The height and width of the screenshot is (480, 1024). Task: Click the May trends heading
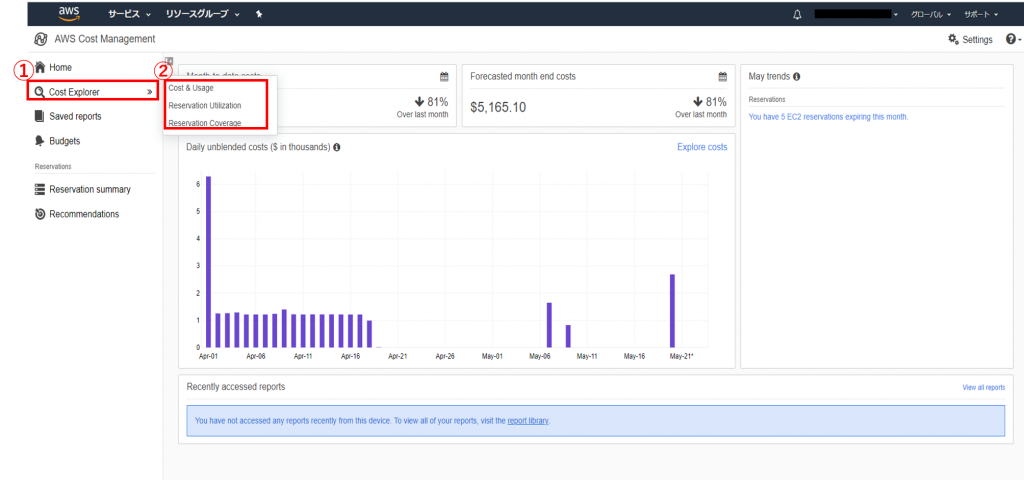pyautogui.click(x=769, y=76)
